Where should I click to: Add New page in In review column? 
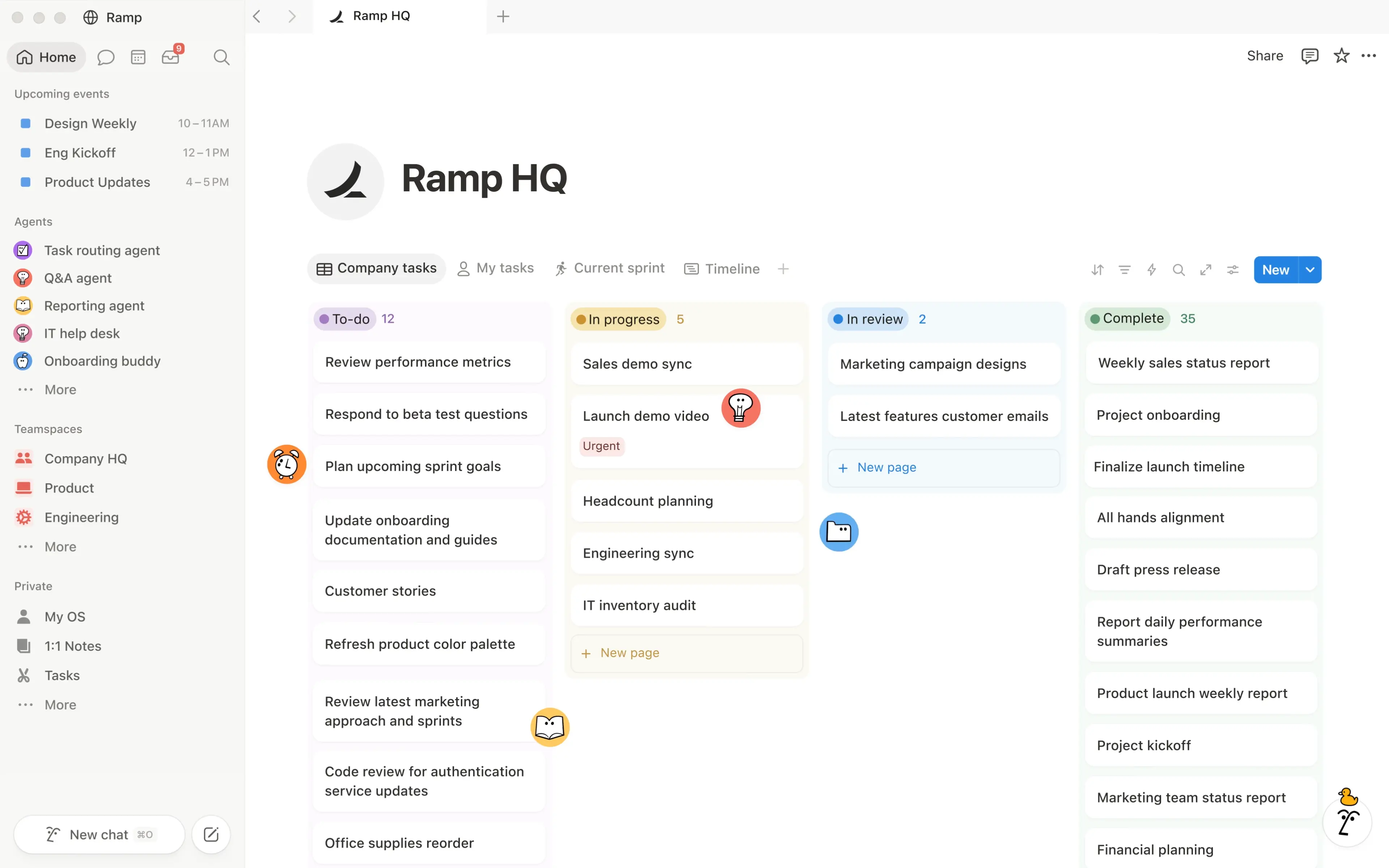pyautogui.click(x=944, y=467)
